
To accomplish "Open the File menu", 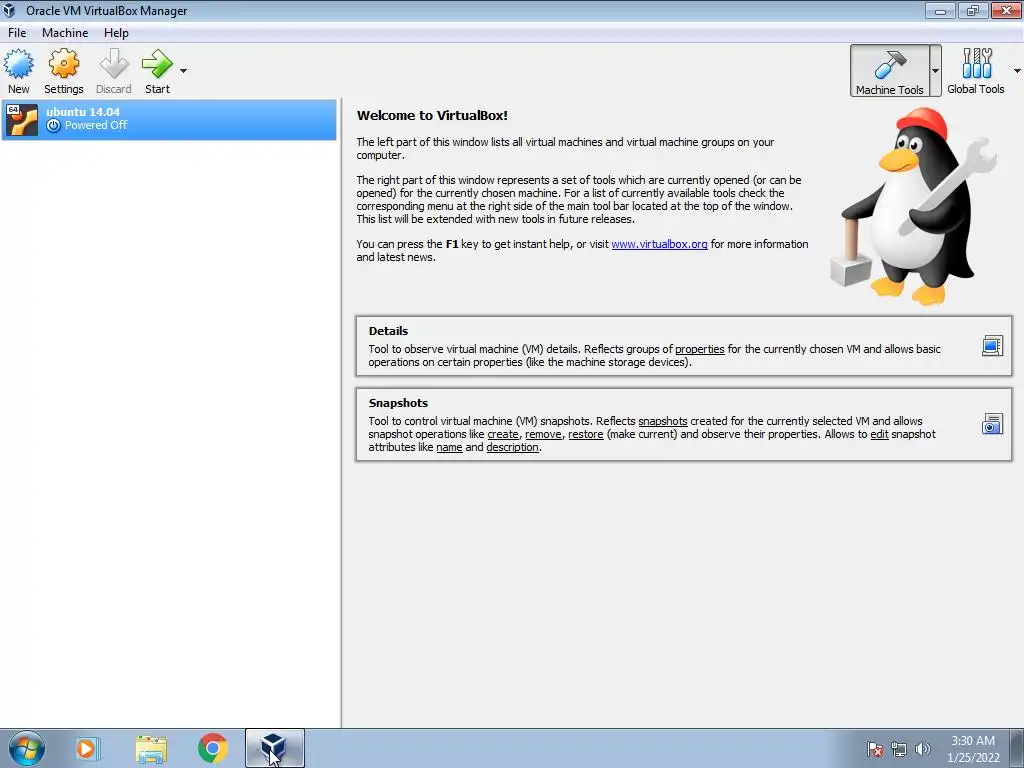I will click(x=17, y=33).
